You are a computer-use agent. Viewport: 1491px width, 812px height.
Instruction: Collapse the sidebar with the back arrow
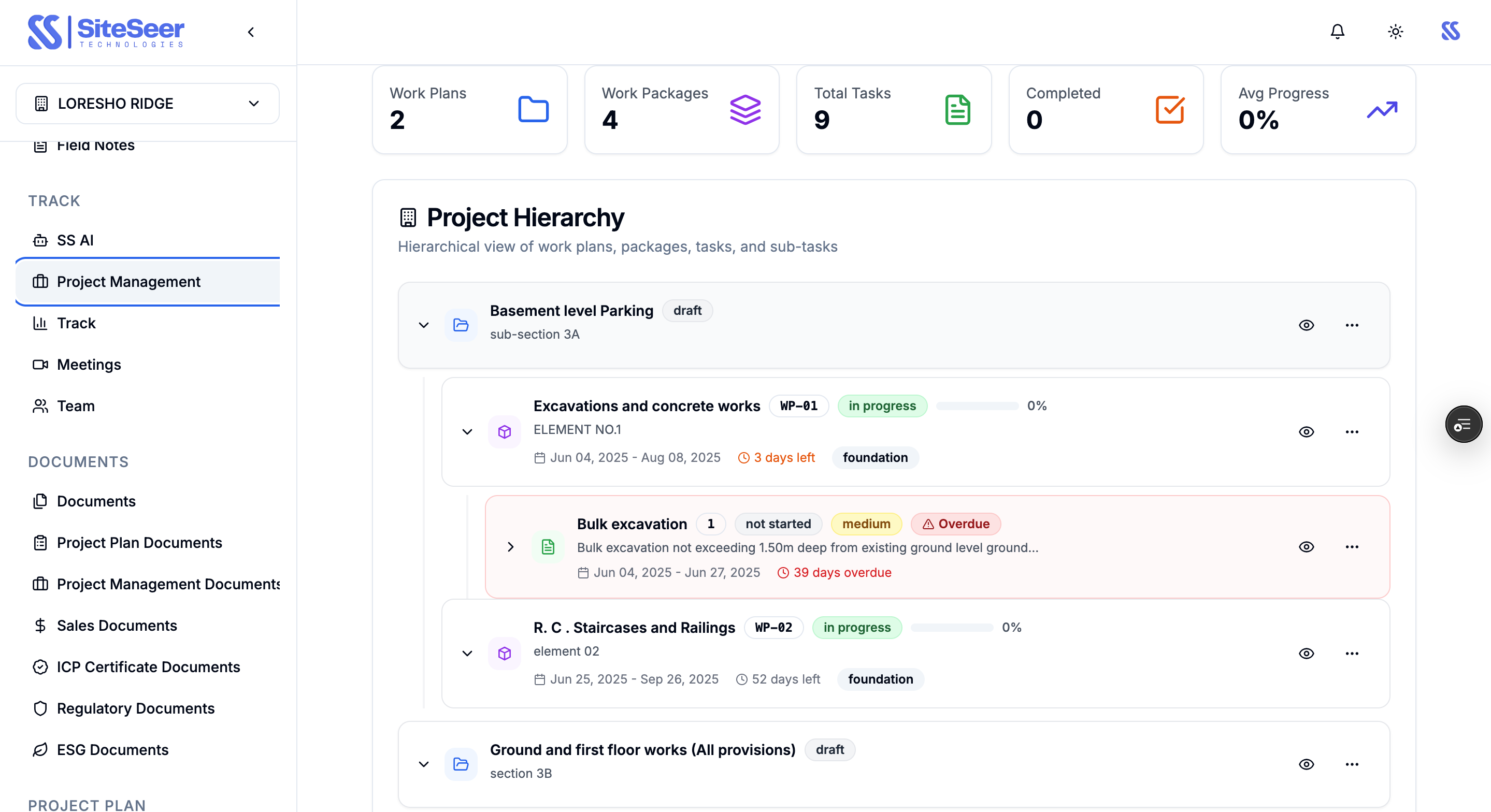click(x=251, y=32)
